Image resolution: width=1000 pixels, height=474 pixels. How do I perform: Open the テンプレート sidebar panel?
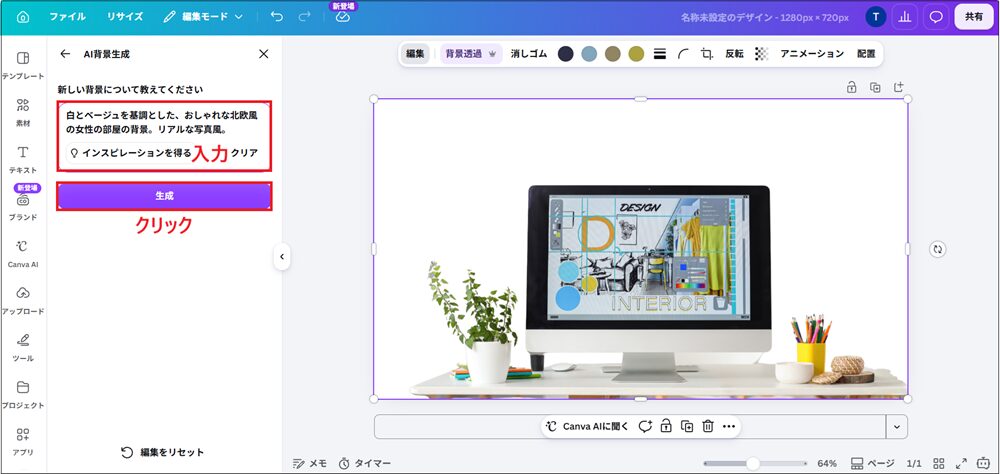tap(23, 65)
